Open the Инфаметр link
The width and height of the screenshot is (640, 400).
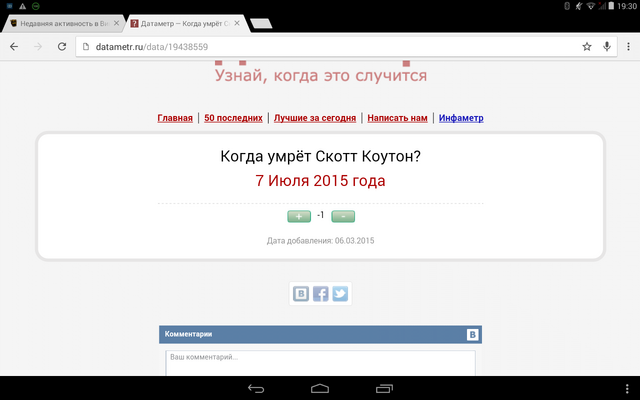461,118
